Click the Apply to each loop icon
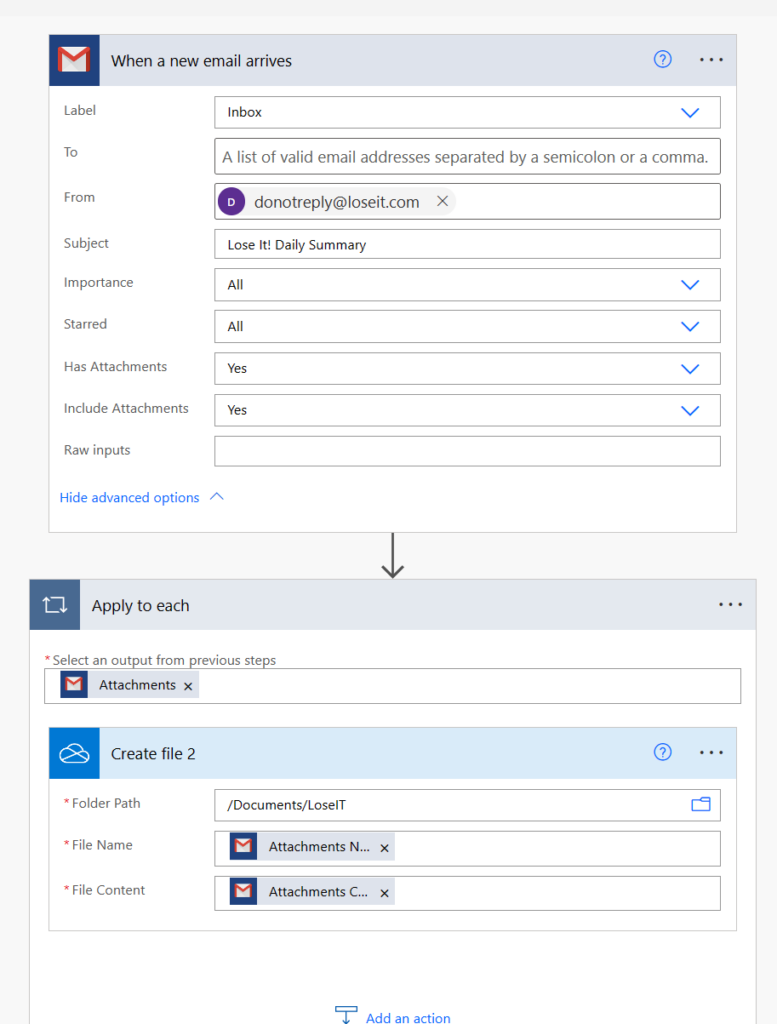This screenshot has width=777, height=1024. [x=54, y=605]
